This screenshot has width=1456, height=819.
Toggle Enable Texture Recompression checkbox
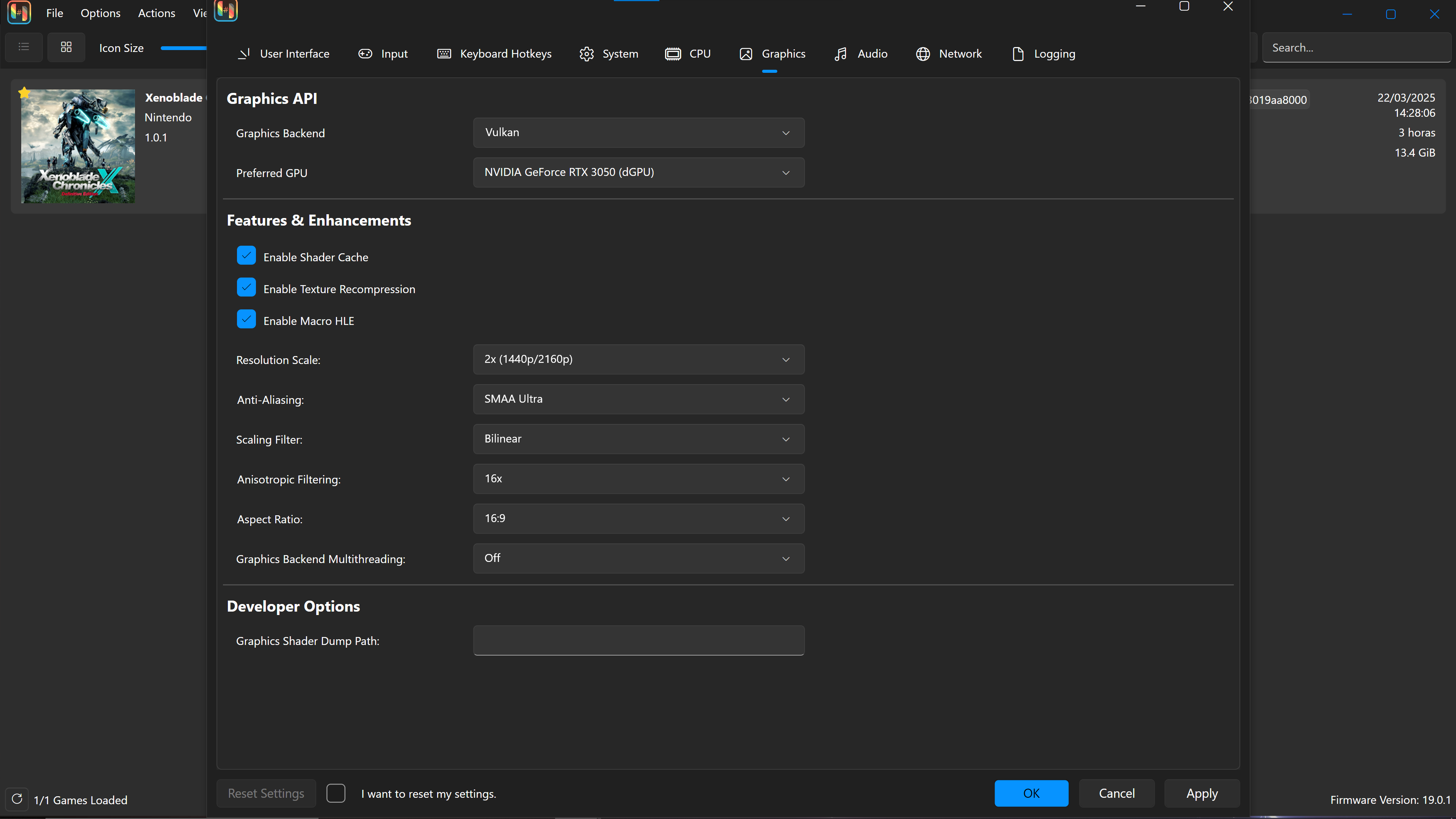pos(246,287)
